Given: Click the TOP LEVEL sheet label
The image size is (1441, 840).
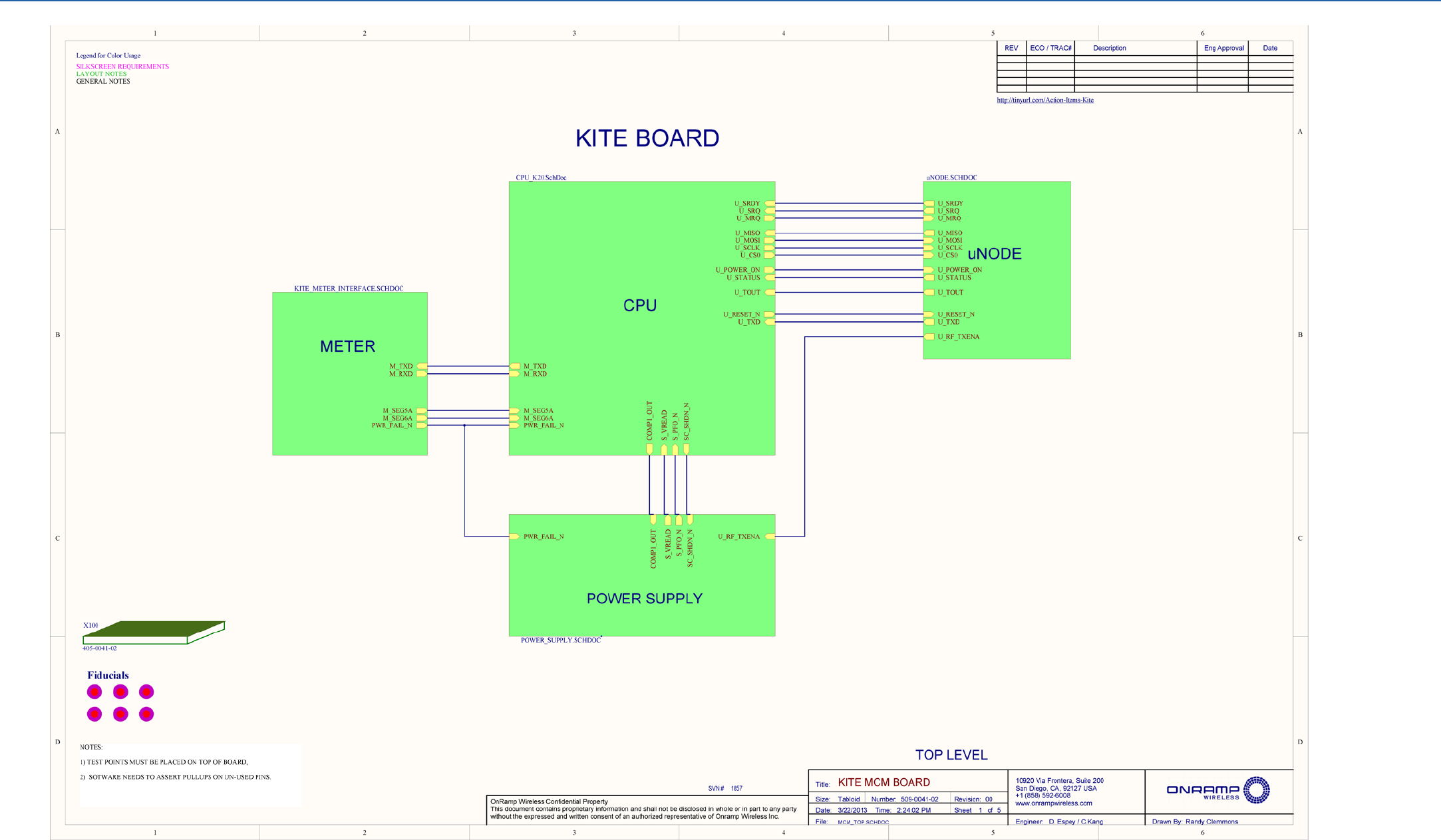Looking at the screenshot, I should point(951,755).
